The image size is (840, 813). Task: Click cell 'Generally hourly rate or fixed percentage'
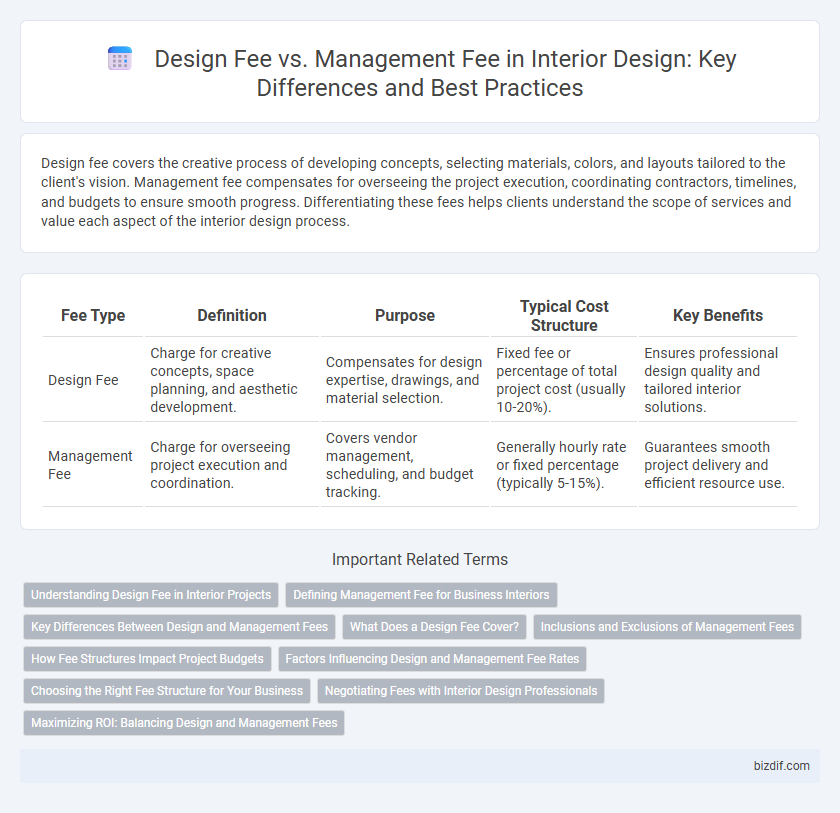coord(564,464)
